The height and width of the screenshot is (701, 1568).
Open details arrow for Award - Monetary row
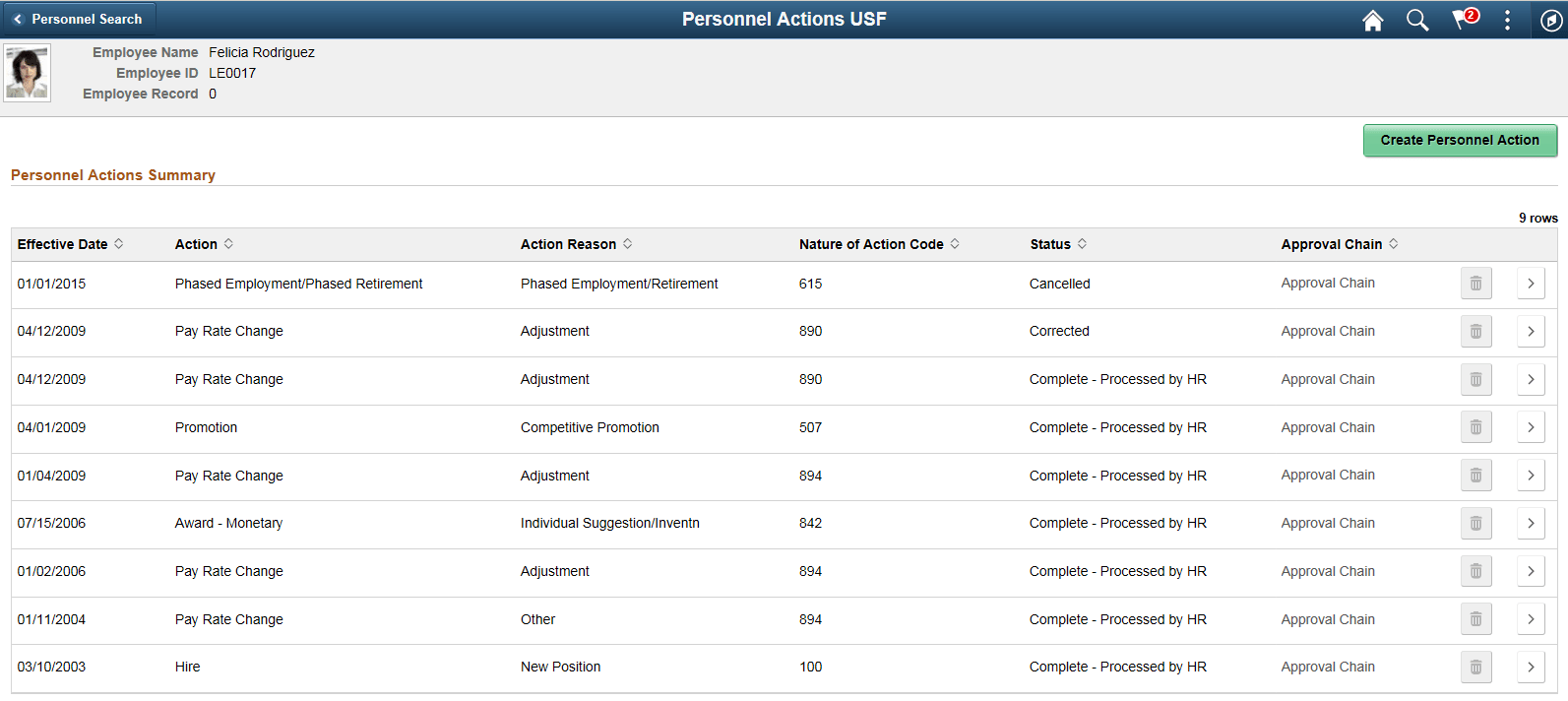[x=1531, y=524]
